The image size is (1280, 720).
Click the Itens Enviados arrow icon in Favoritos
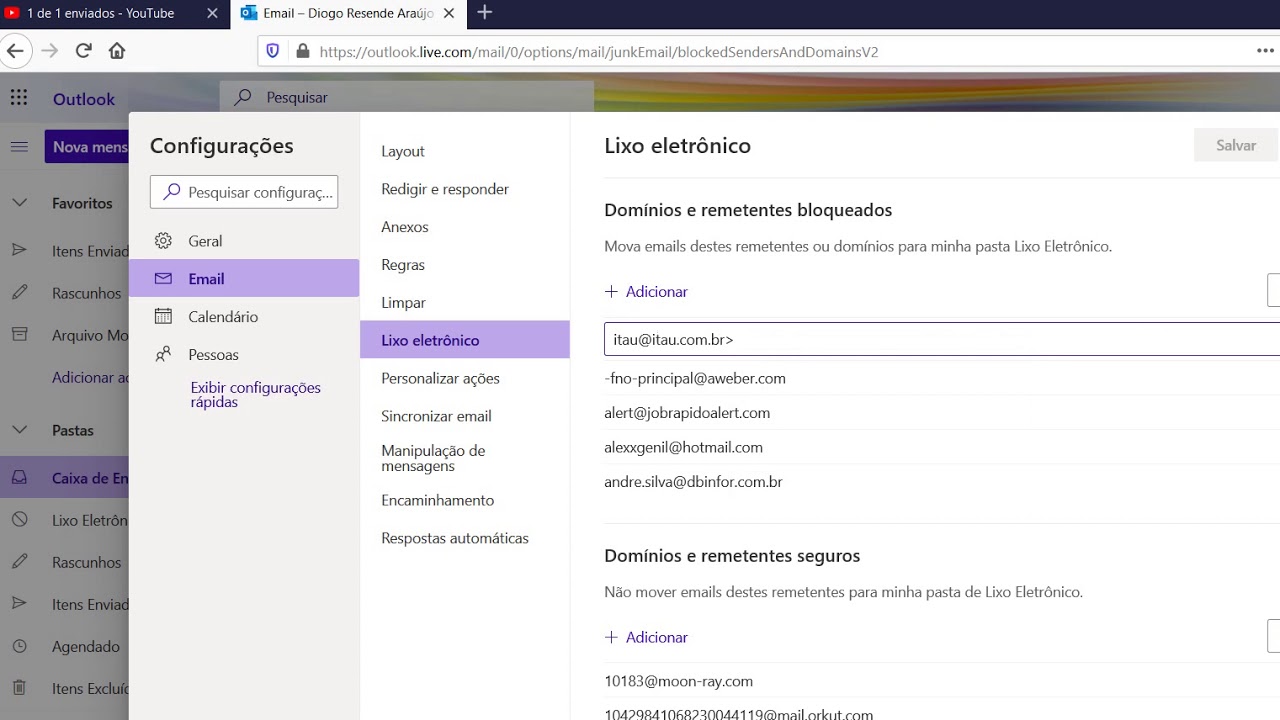pyautogui.click(x=19, y=251)
